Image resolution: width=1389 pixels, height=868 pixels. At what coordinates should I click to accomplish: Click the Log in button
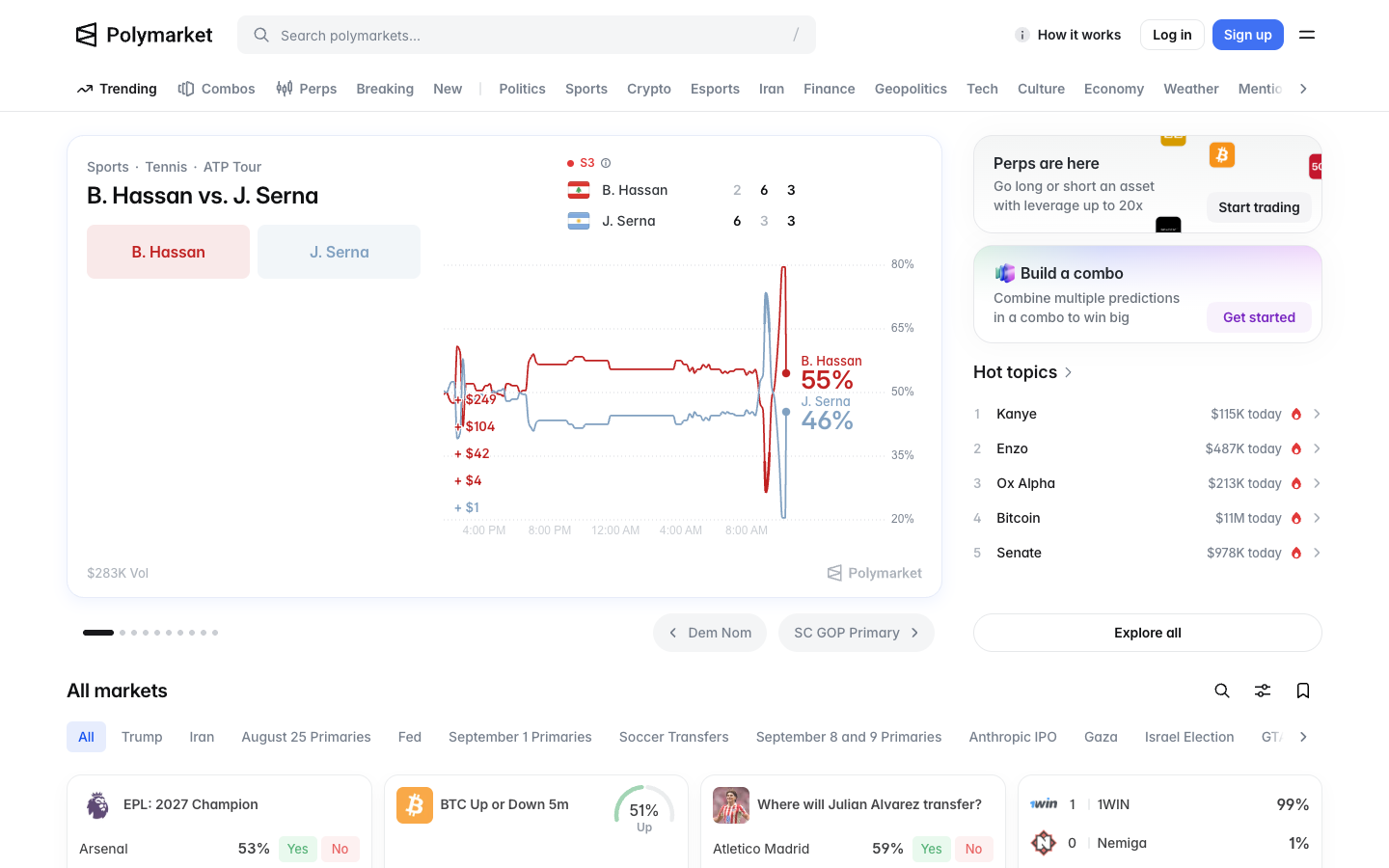[x=1172, y=35]
